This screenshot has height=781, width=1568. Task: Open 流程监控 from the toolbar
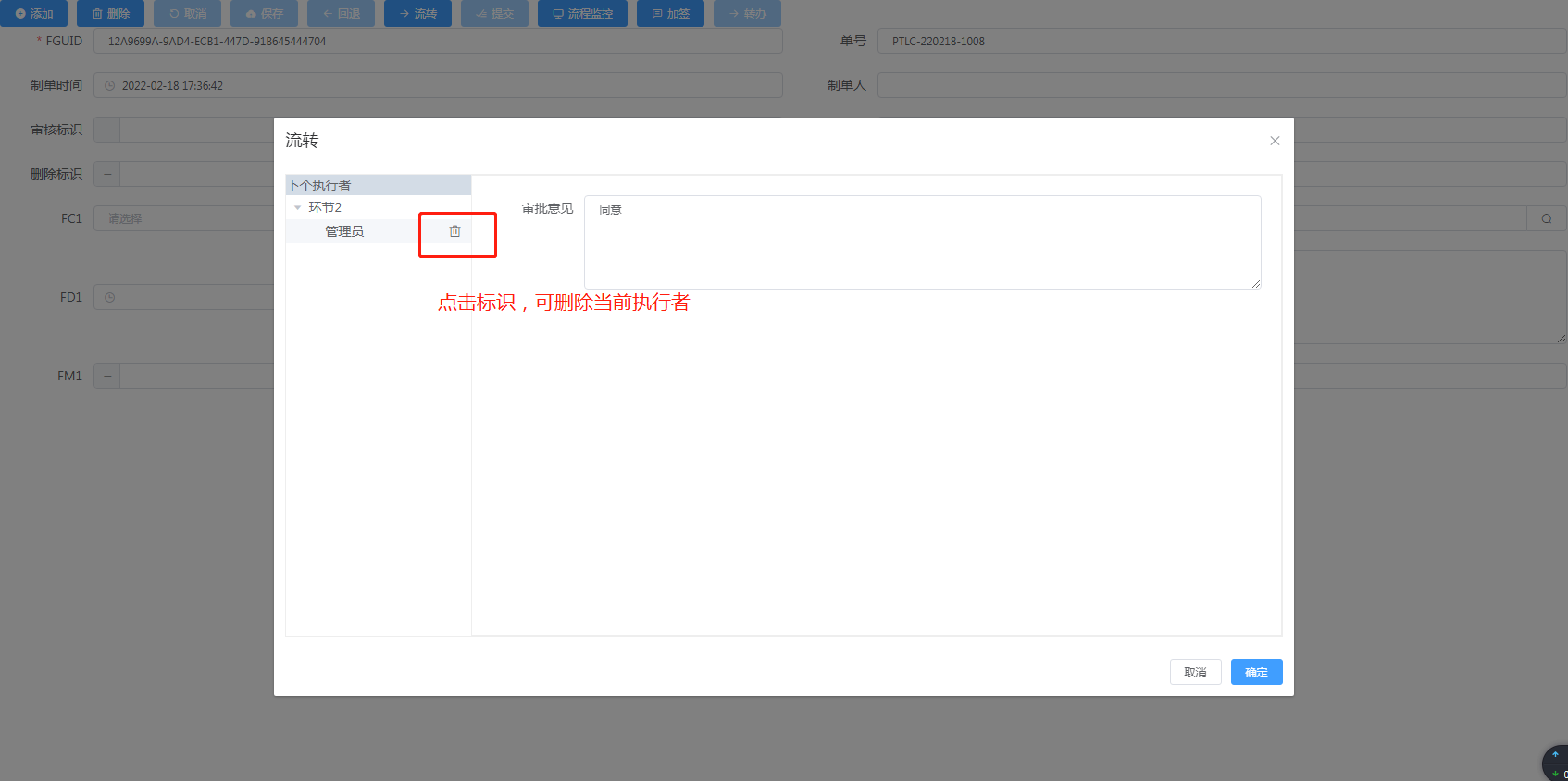[582, 14]
